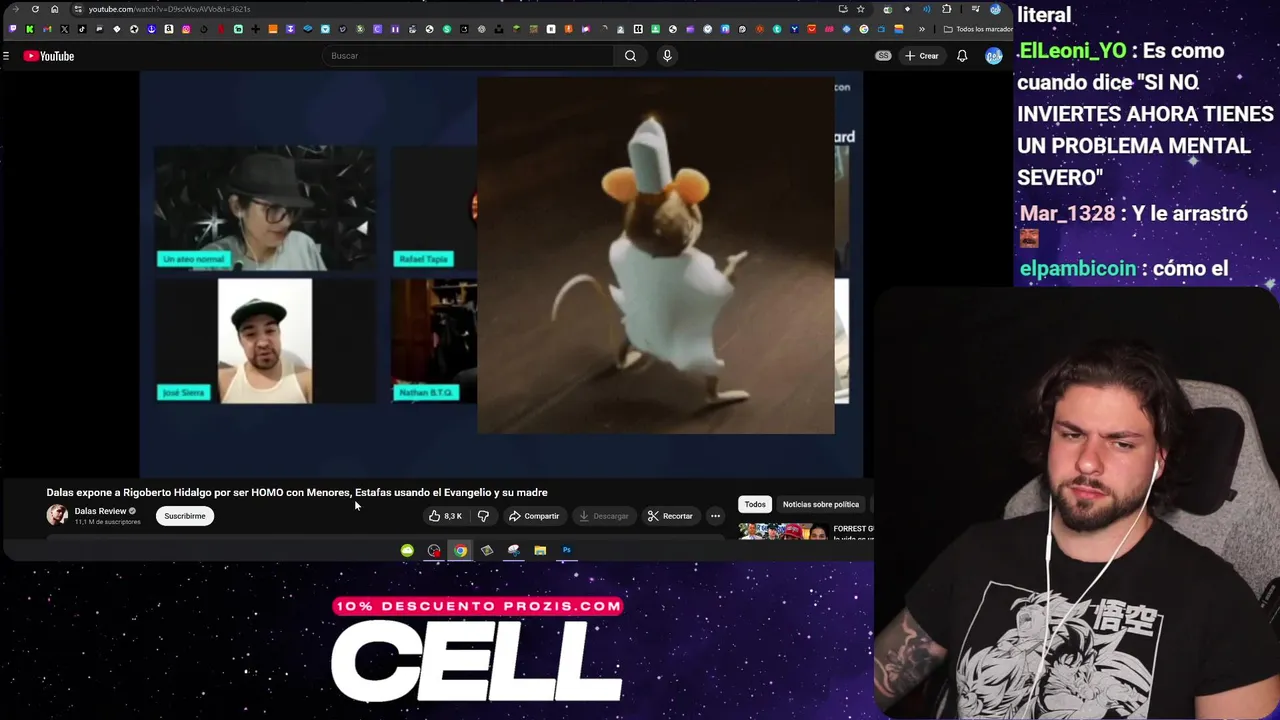Select the Todos filter chip

coord(755,504)
